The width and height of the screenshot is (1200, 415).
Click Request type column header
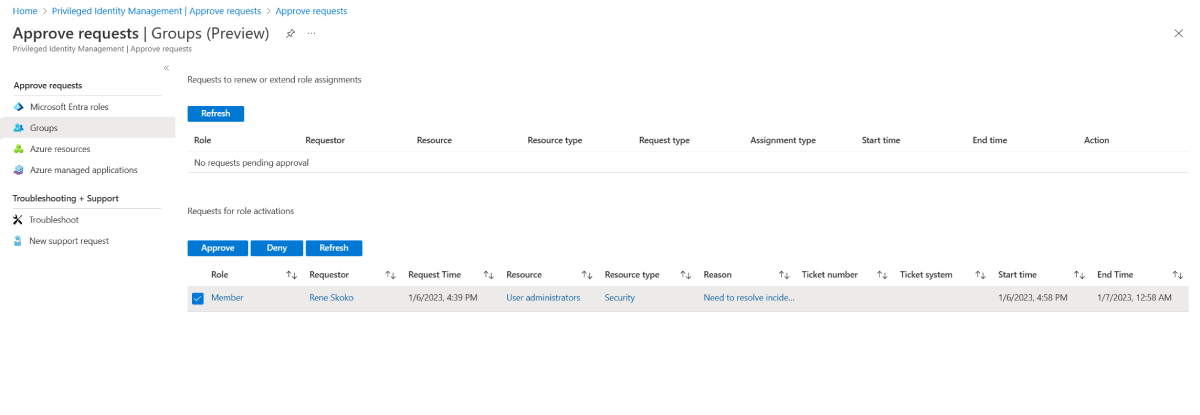664,141
